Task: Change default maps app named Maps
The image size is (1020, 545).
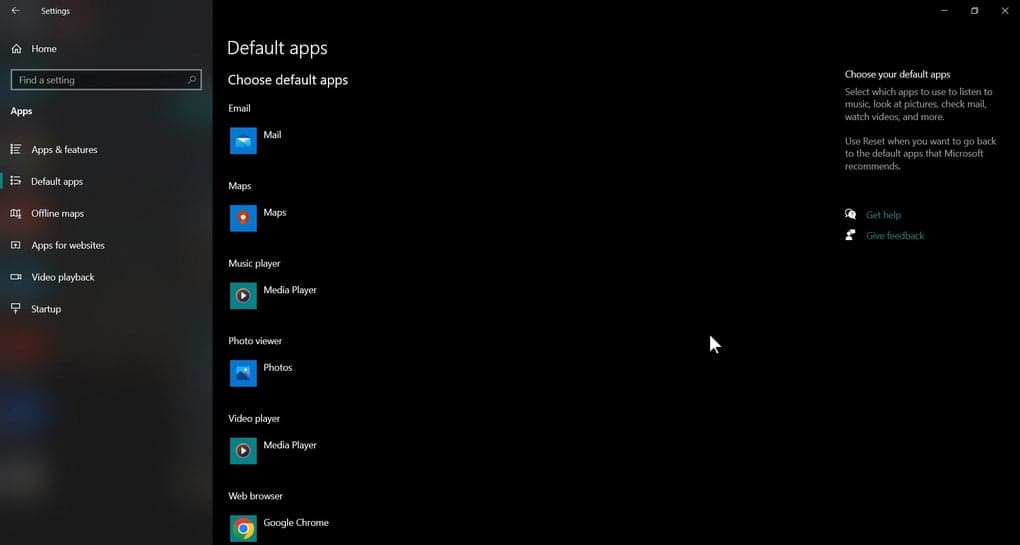Action: 275,213
